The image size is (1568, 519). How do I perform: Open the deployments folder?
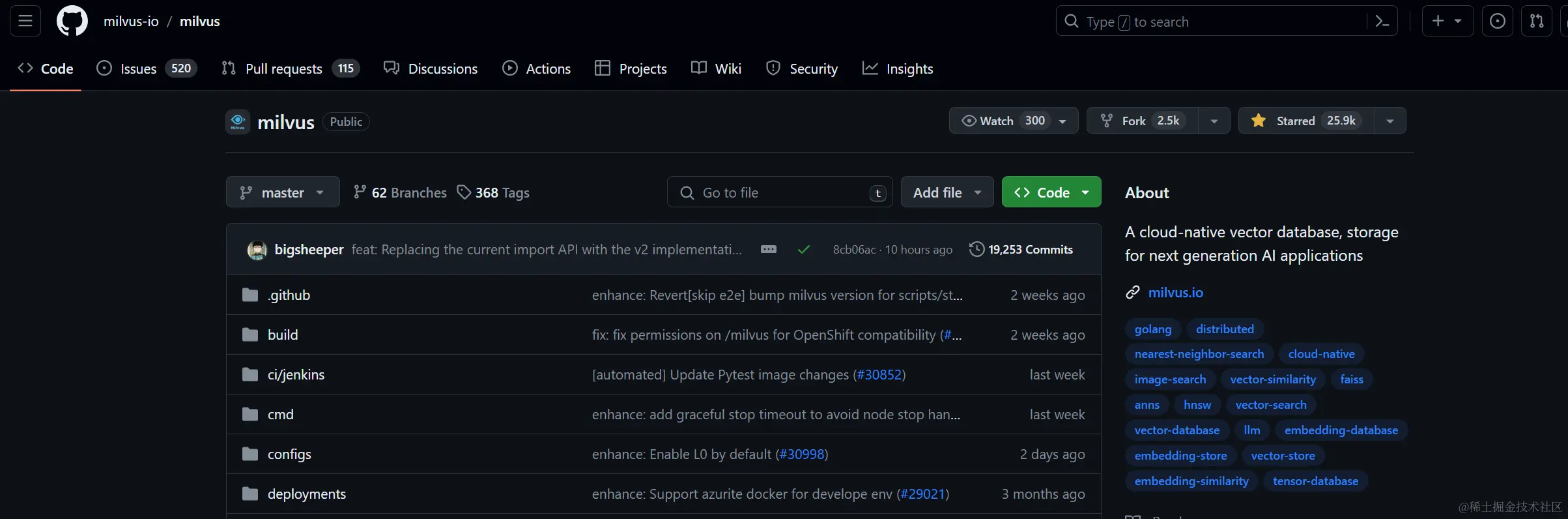point(307,494)
